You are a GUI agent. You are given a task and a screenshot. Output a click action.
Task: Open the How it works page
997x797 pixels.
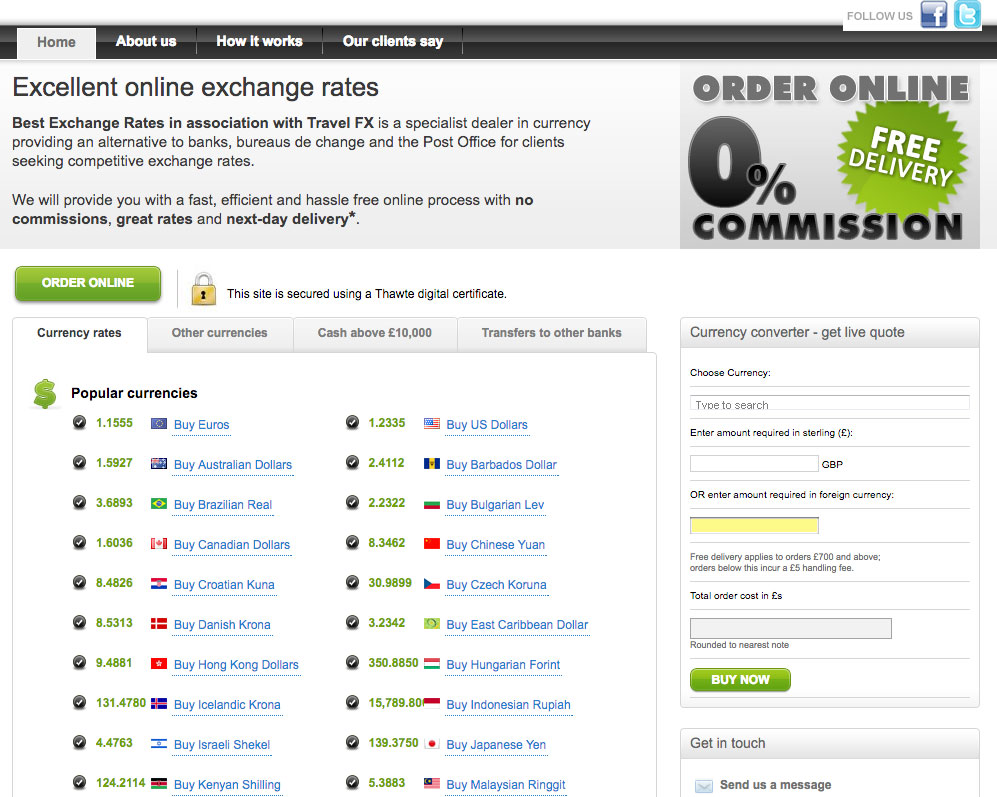click(x=259, y=41)
